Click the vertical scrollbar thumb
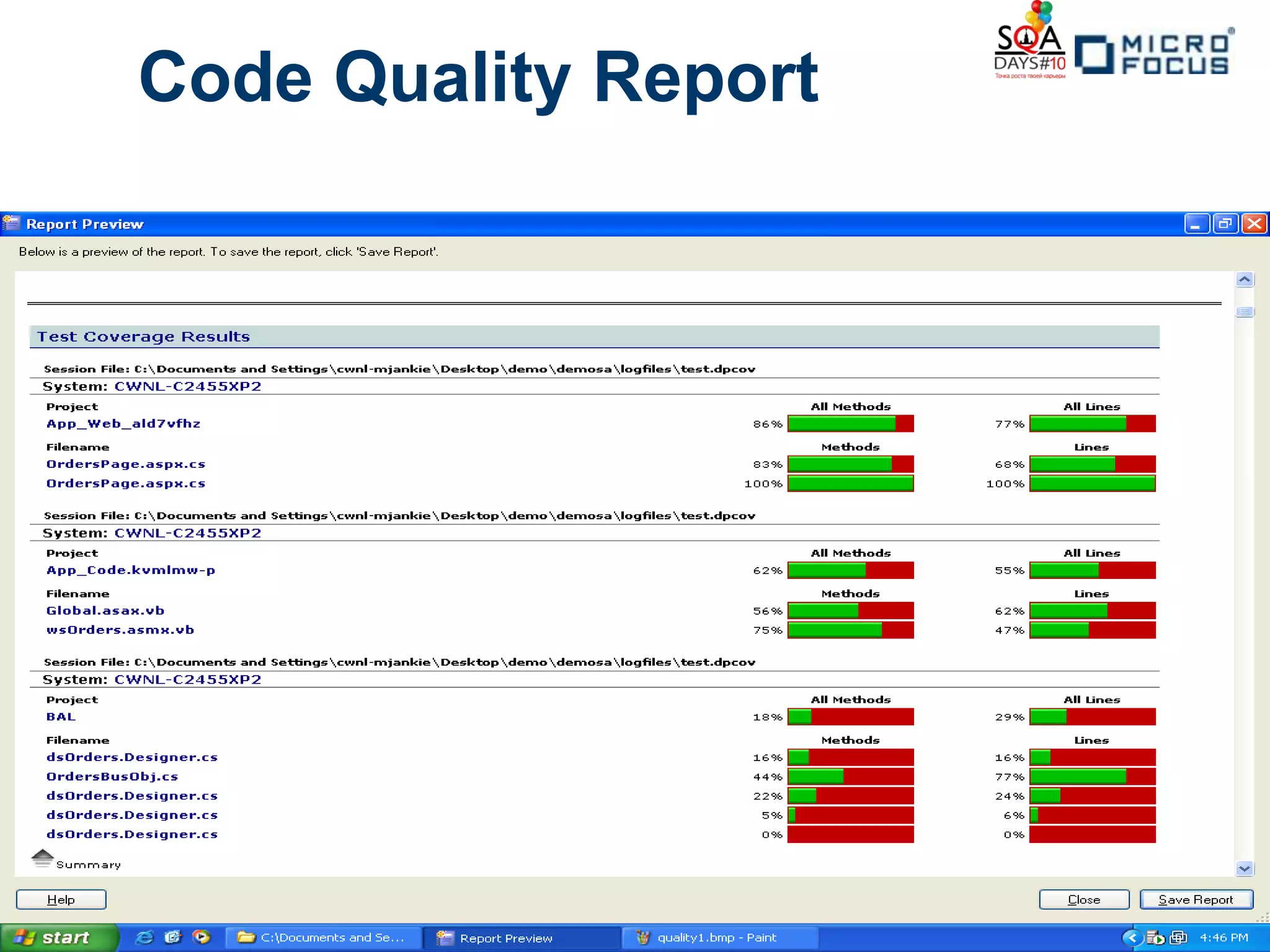The image size is (1270, 952). [x=1244, y=312]
